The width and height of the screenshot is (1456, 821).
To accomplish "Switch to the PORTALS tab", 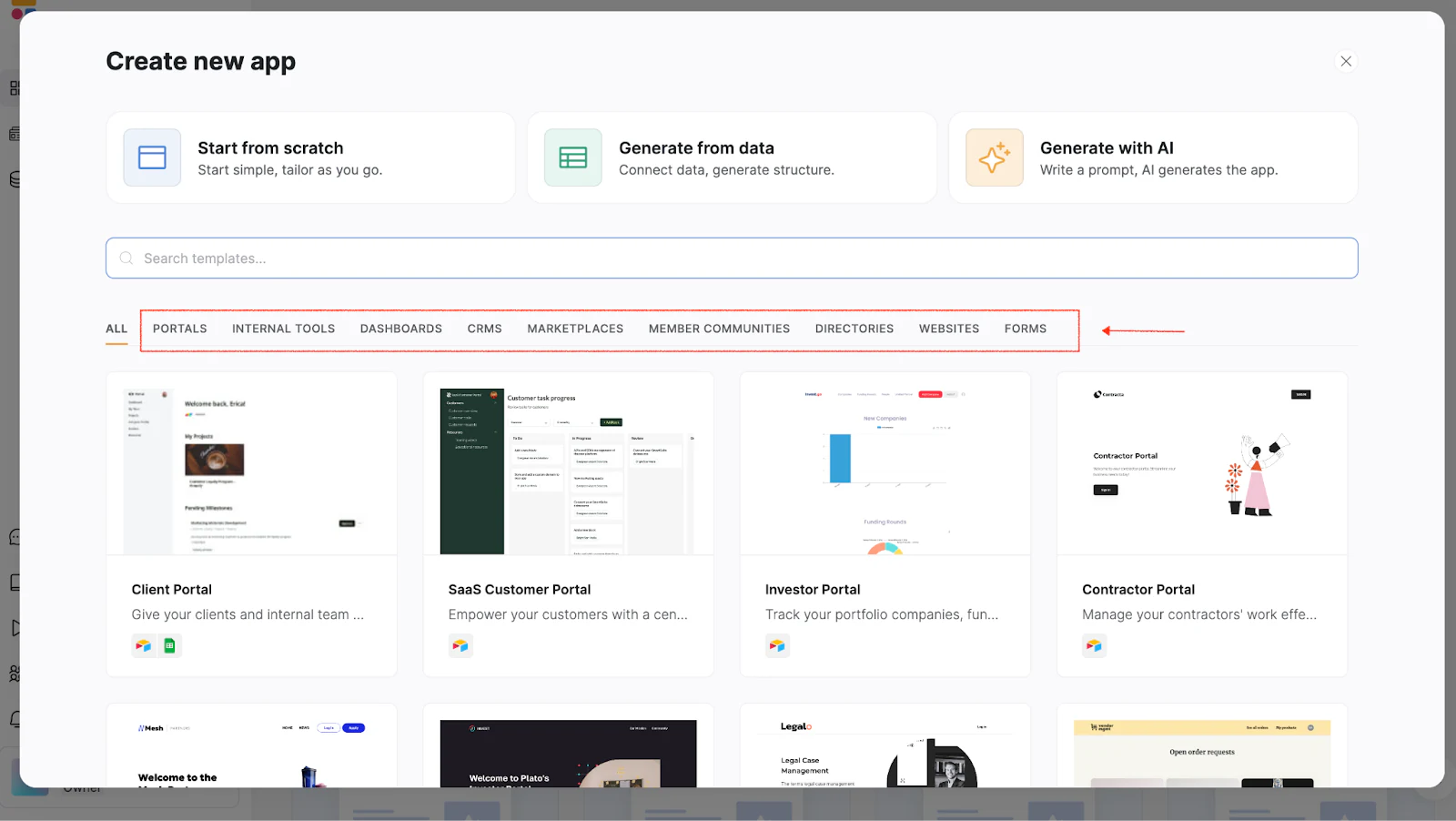I will tap(180, 329).
